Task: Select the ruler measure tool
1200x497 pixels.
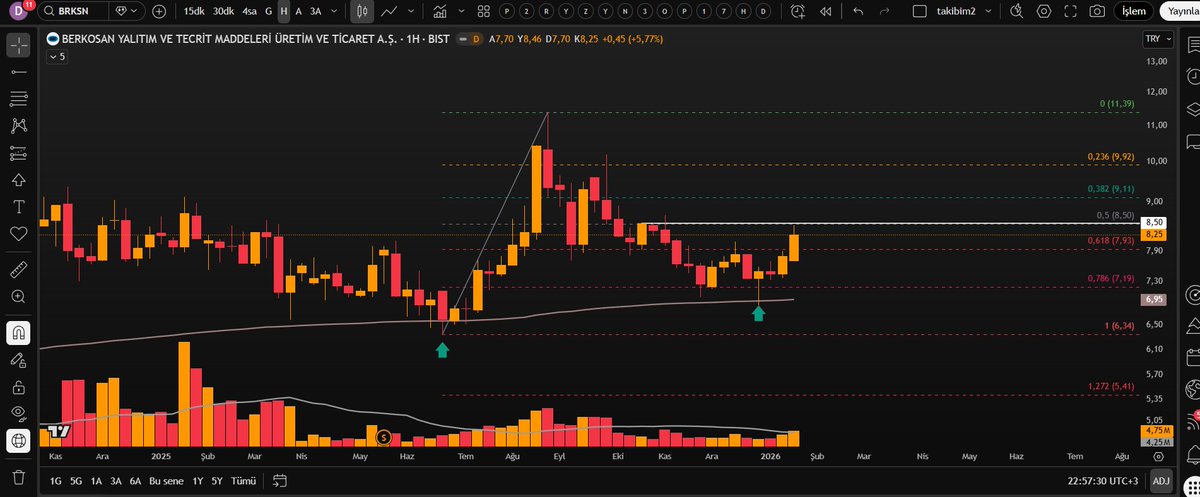Action: (x=18, y=270)
